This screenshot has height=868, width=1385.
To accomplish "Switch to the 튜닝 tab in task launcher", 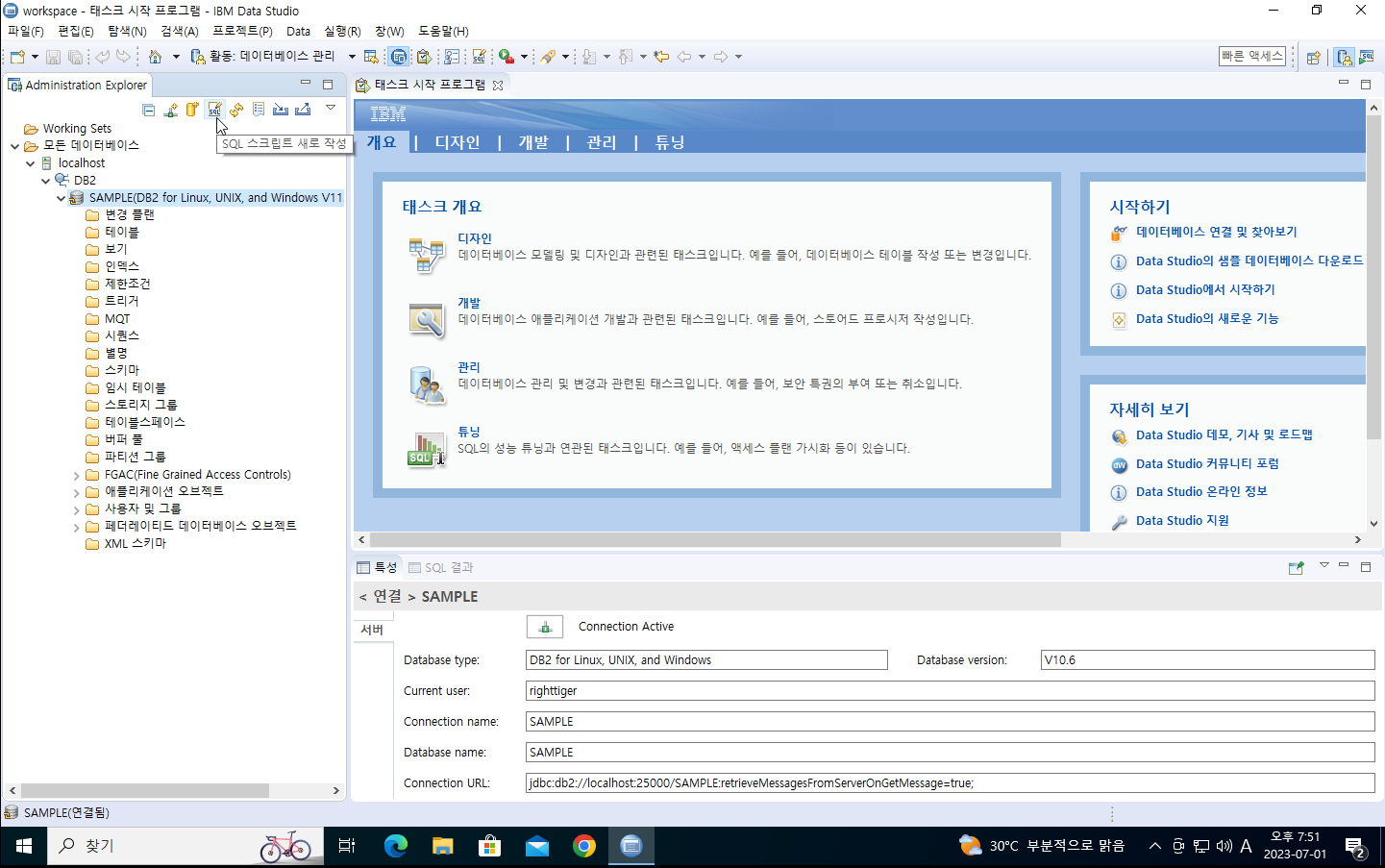I will 670,142.
